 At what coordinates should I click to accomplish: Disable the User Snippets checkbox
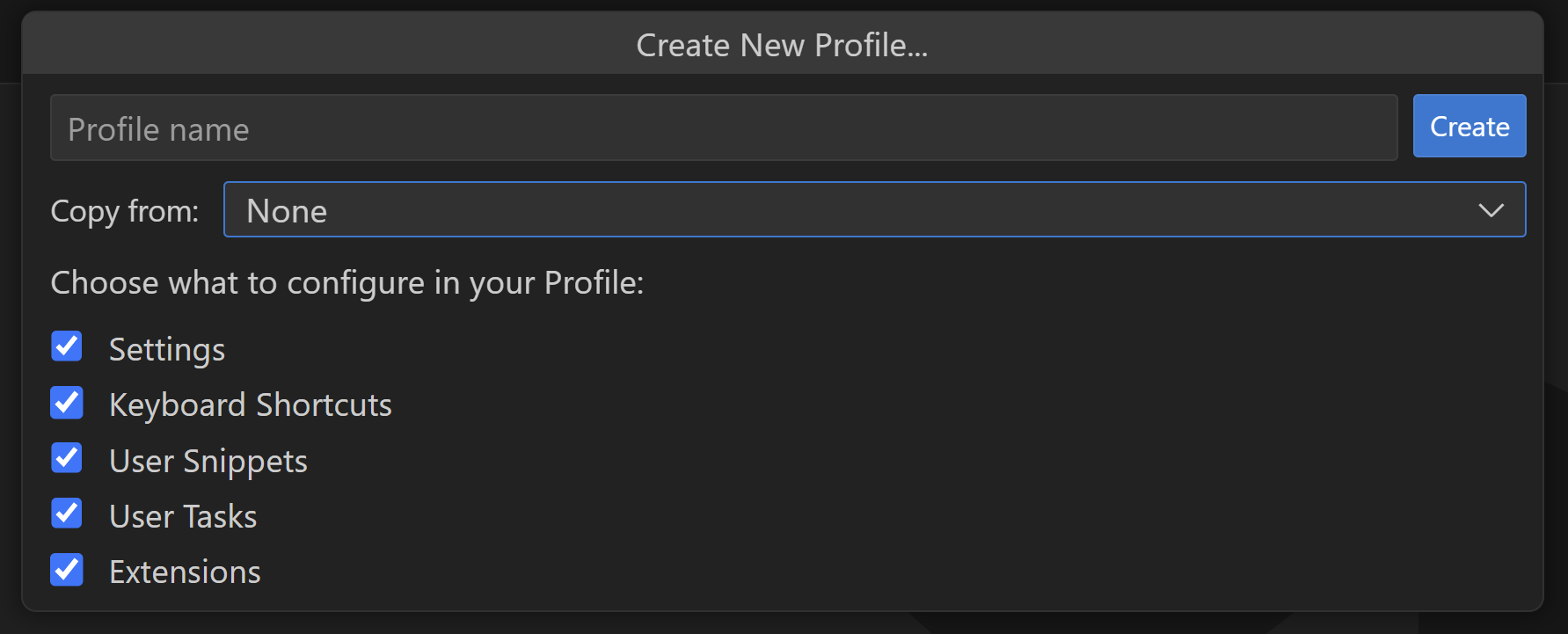point(67,458)
